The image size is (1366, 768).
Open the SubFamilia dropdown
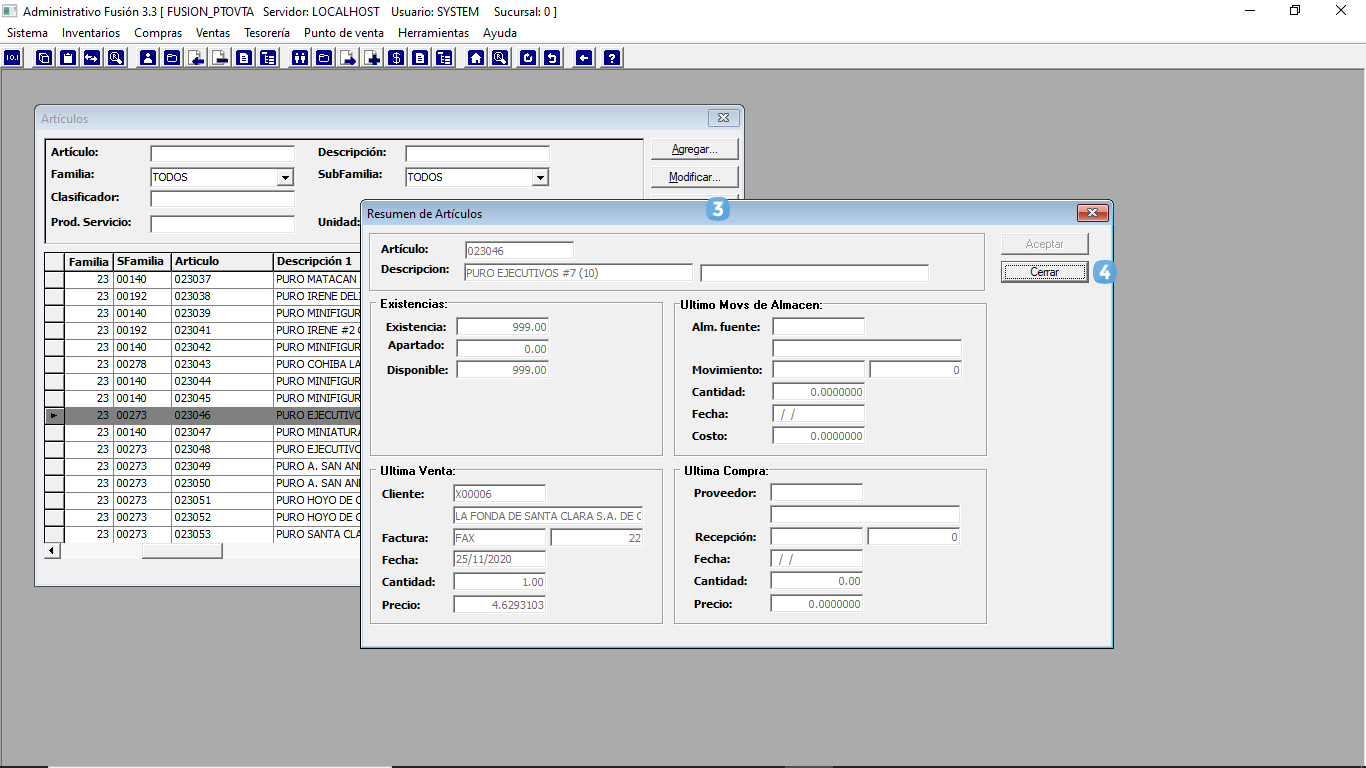coord(541,177)
